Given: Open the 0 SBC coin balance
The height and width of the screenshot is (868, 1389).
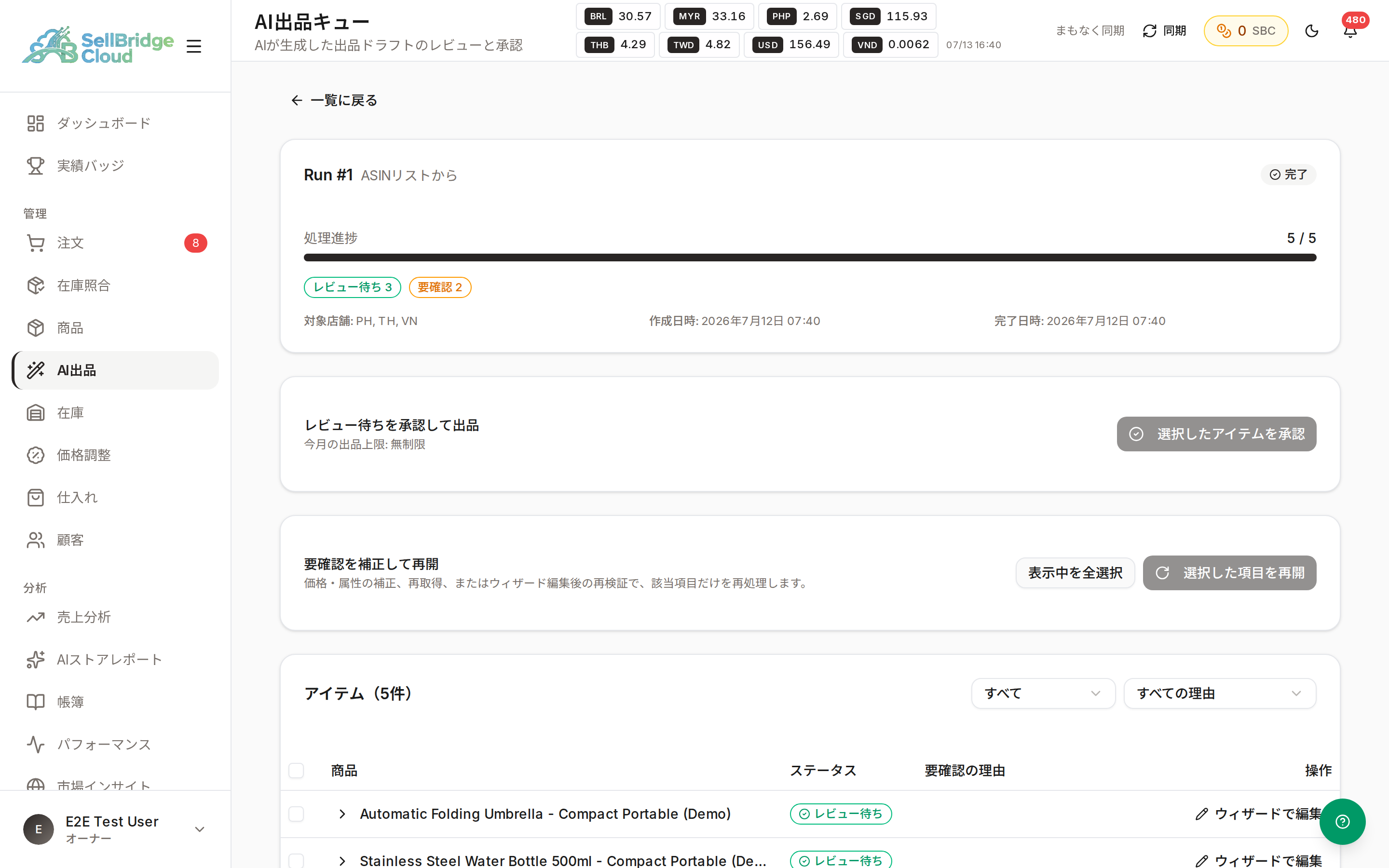Looking at the screenshot, I should pyautogui.click(x=1245, y=31).
